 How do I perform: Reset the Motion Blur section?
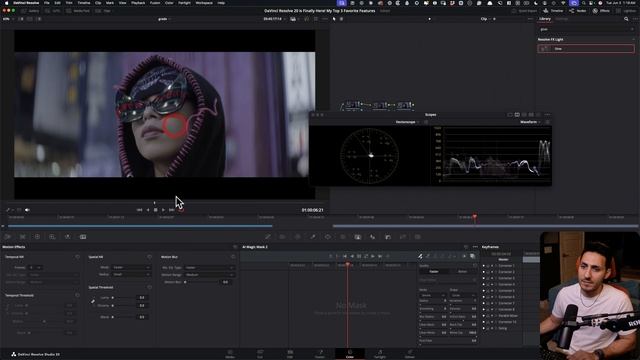tap(233, 257)
